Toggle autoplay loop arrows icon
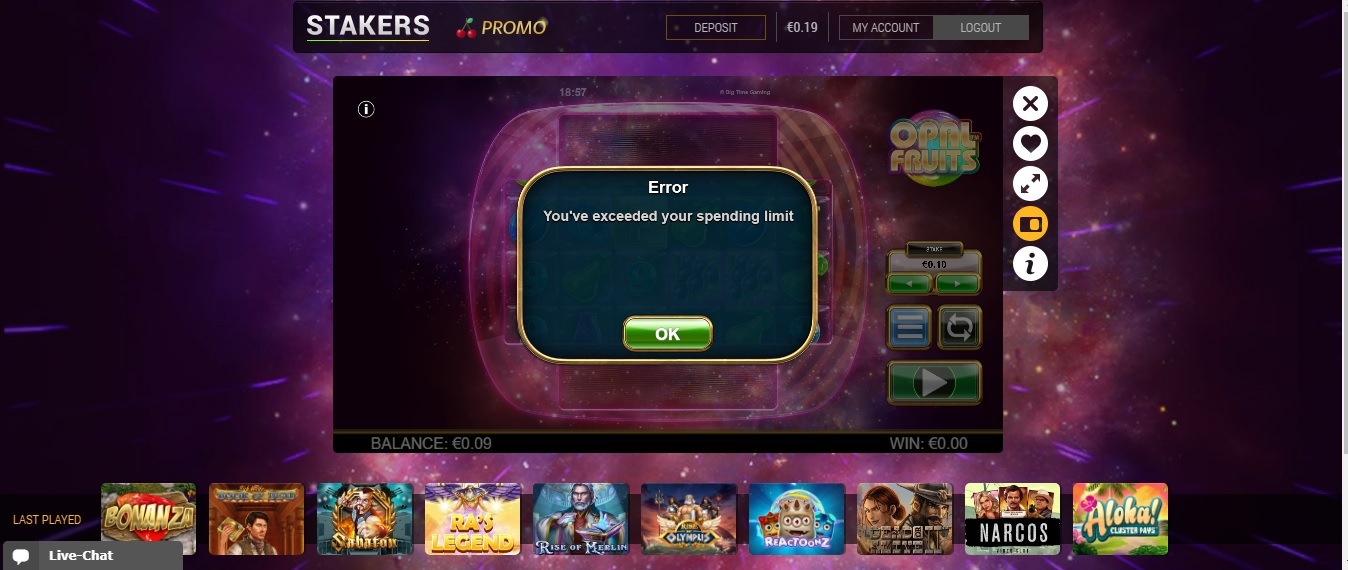The height and width of the screenshot is (570, 1348). (960, 327)
